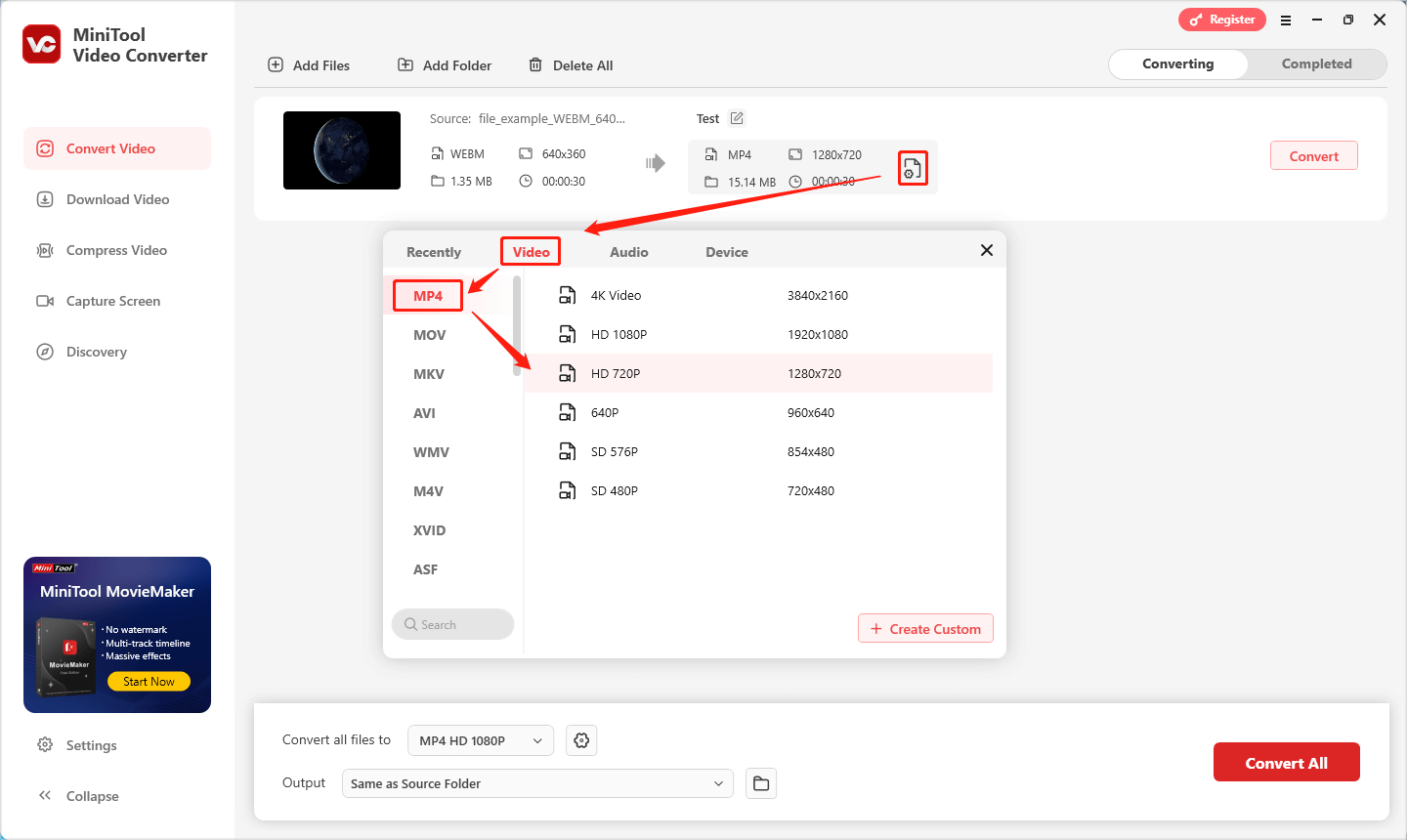Close the format selection popup
Screen dimensions: 1407x840
(987, 250)
